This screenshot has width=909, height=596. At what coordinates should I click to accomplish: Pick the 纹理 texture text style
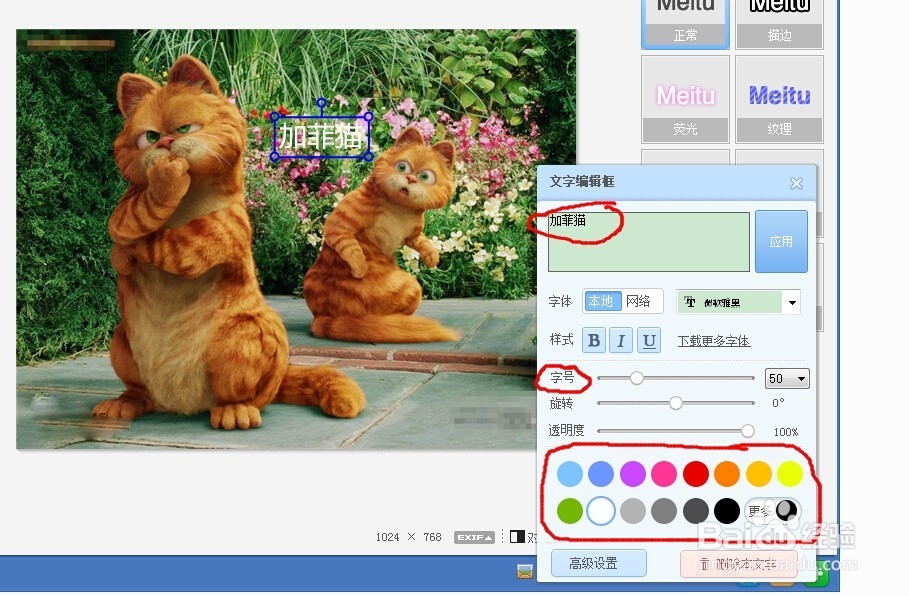coord(779,100)
